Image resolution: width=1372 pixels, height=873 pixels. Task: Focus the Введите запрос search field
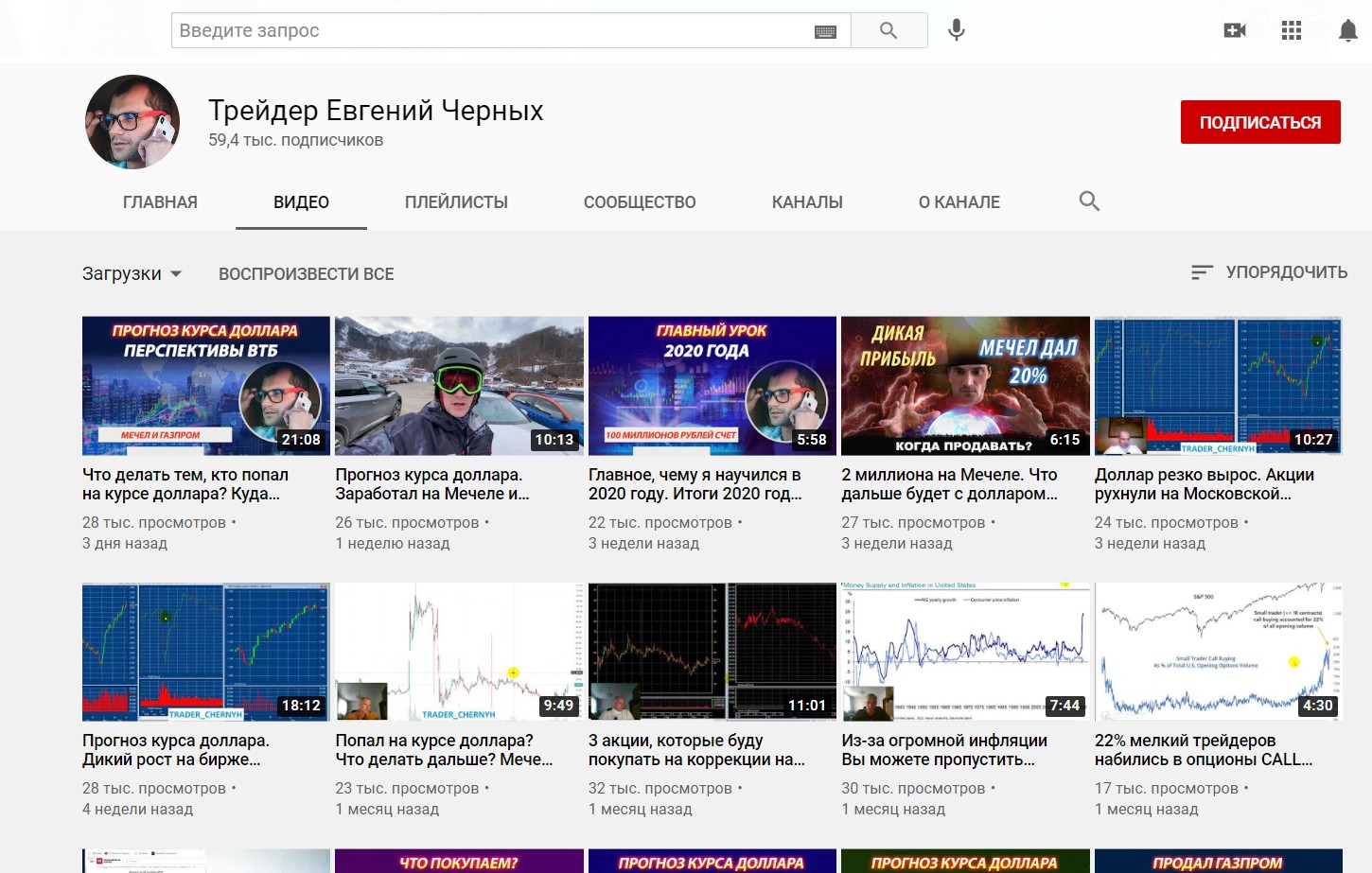tap(511, 30)
